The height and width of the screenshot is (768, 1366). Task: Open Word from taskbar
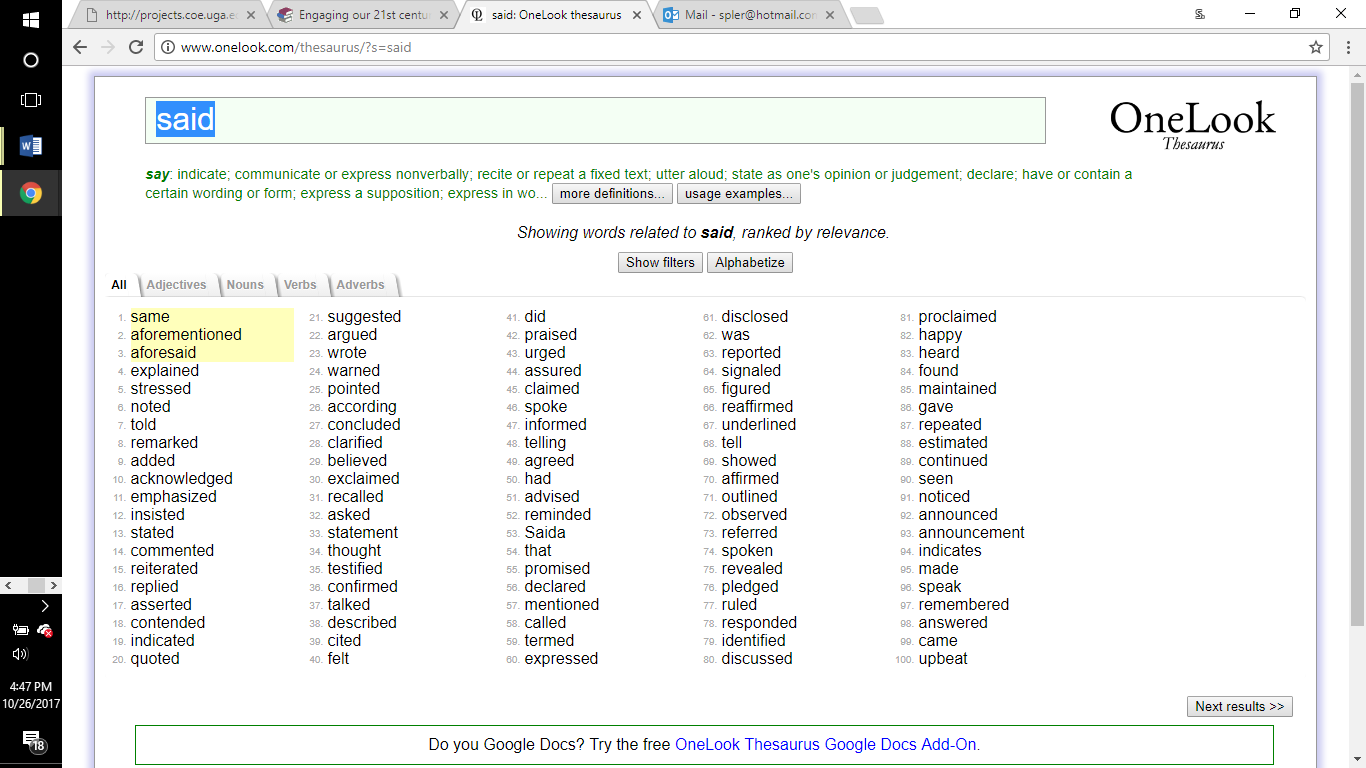tap(30, 147)
